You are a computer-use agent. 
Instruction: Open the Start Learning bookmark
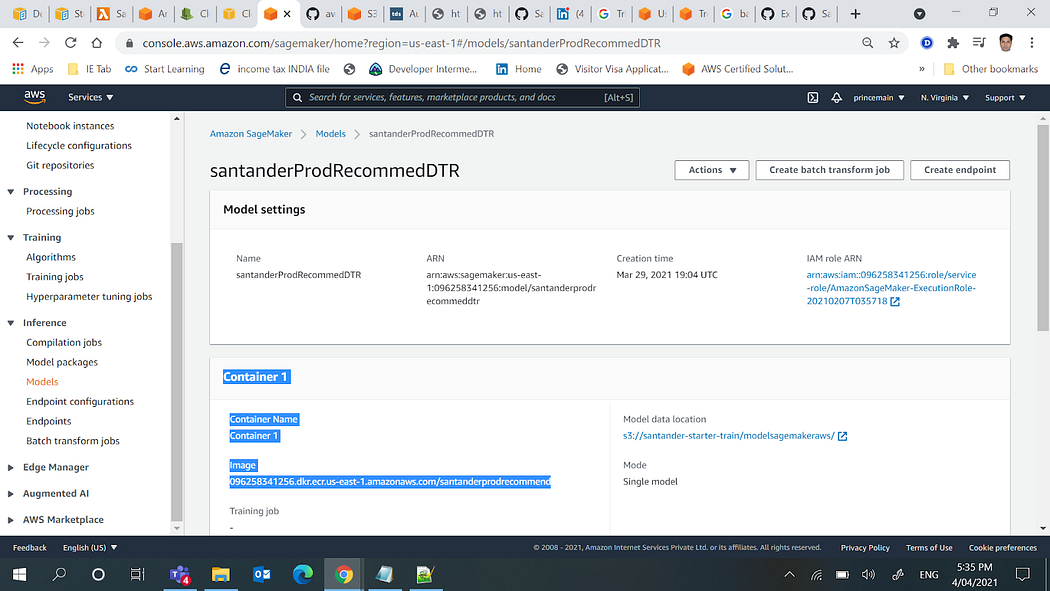click(165, 69)
